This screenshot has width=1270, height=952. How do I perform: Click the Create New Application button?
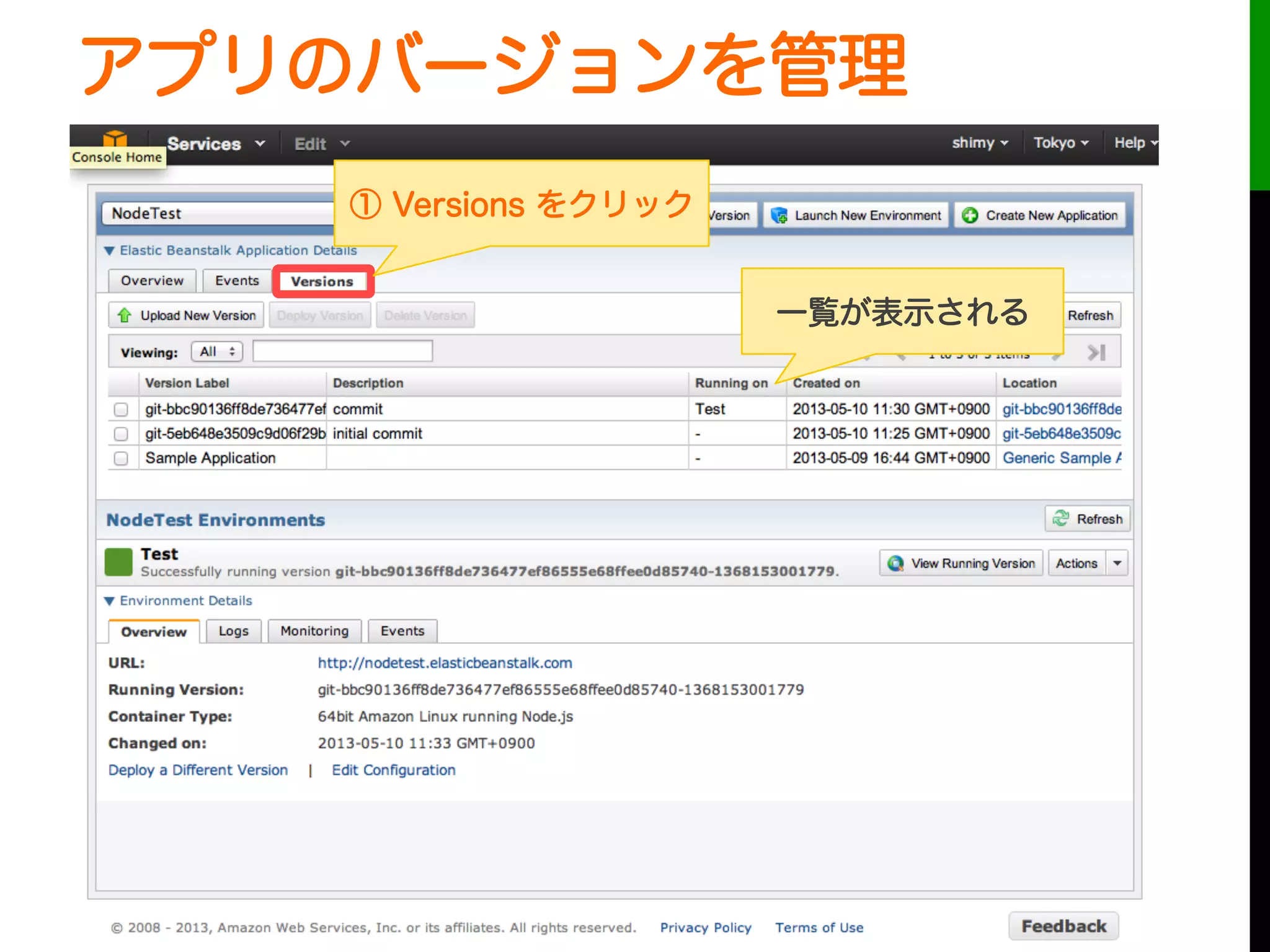[1040, 215]
